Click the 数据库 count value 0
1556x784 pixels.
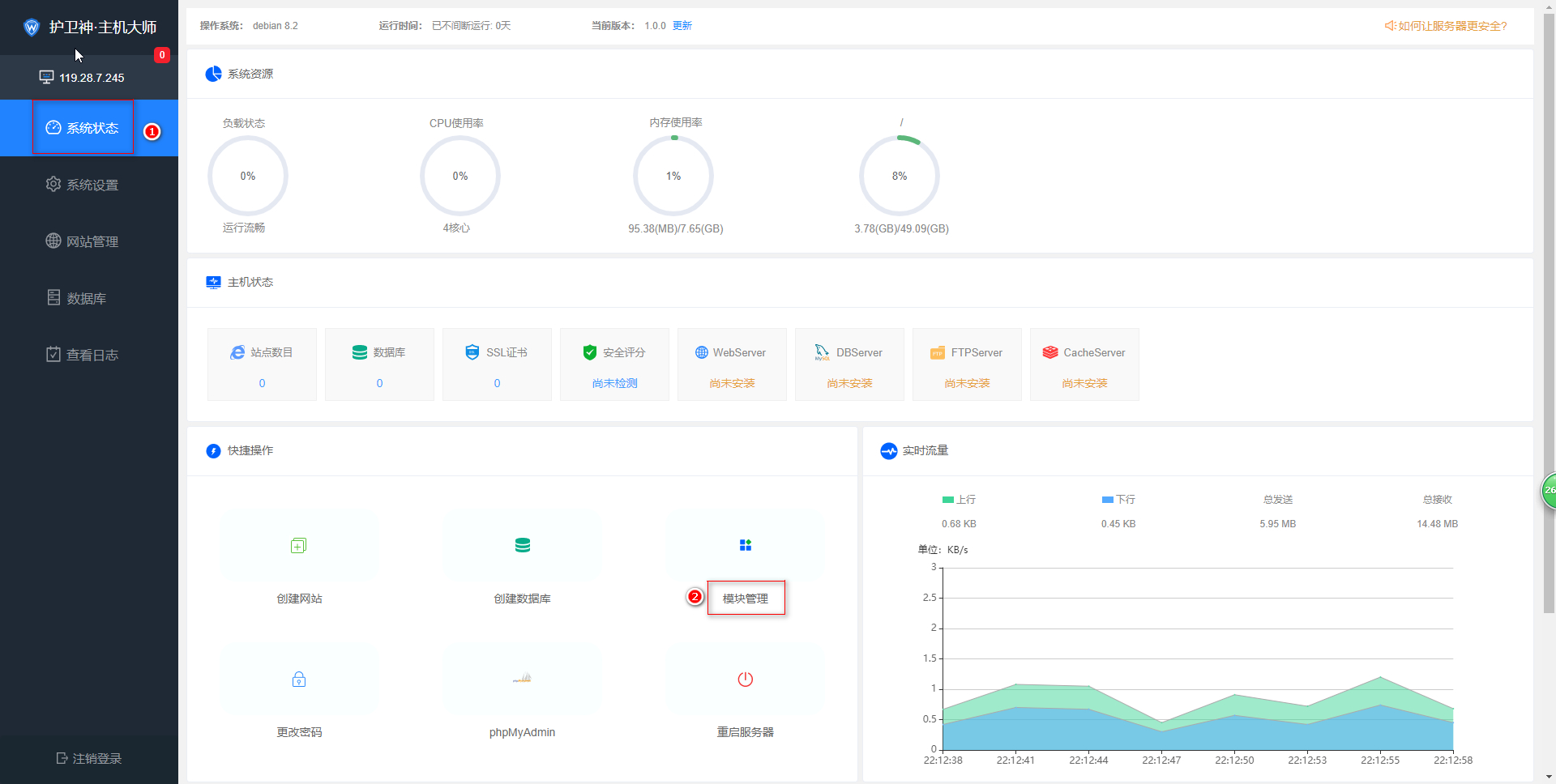(379, 383)
